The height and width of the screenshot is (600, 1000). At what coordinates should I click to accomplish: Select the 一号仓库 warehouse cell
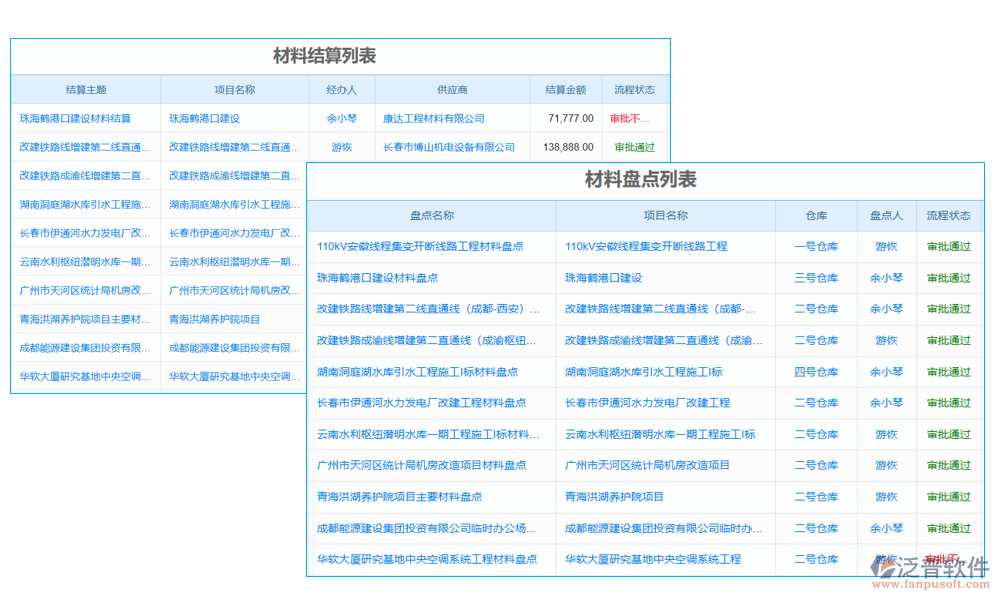pos(816,246)
